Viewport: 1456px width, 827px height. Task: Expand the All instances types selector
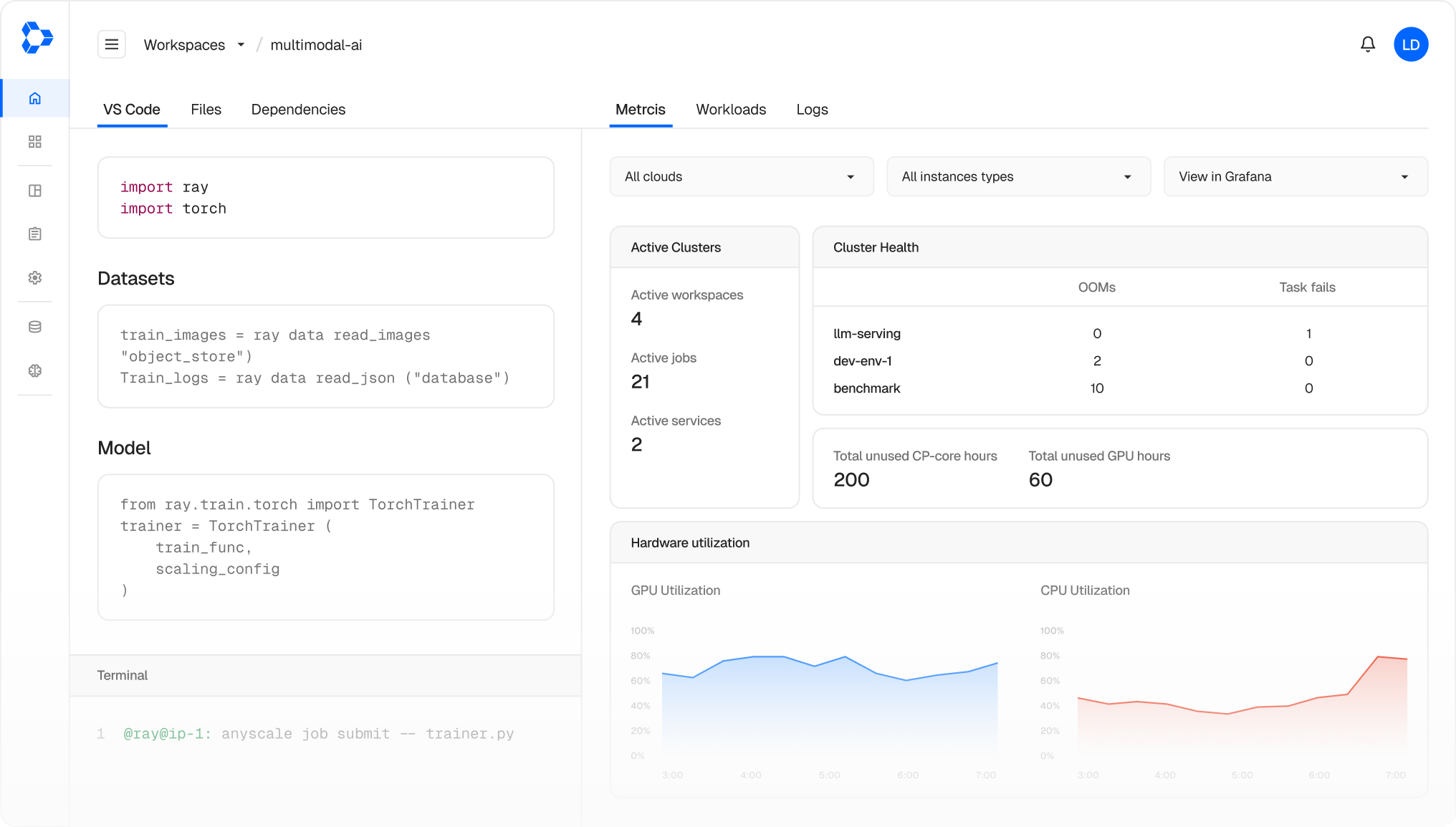(1017, 176)
